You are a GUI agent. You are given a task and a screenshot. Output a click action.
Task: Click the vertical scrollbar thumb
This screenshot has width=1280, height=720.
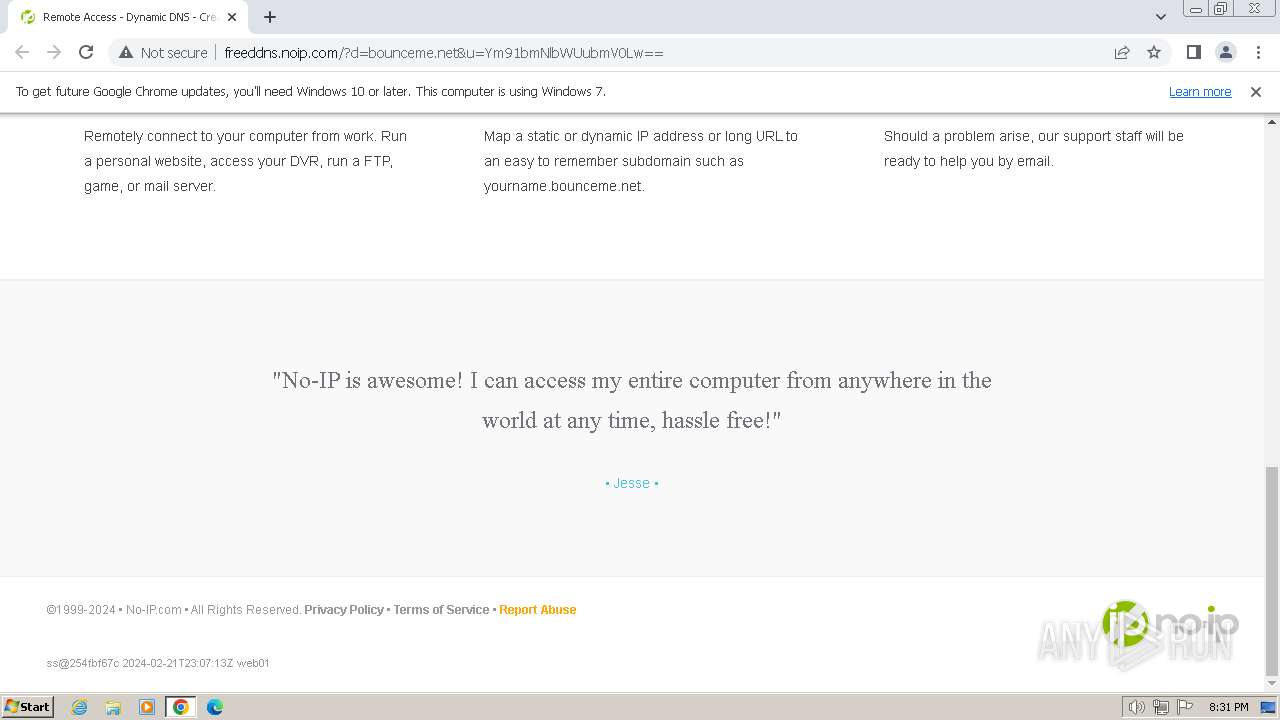(1272, 570)
